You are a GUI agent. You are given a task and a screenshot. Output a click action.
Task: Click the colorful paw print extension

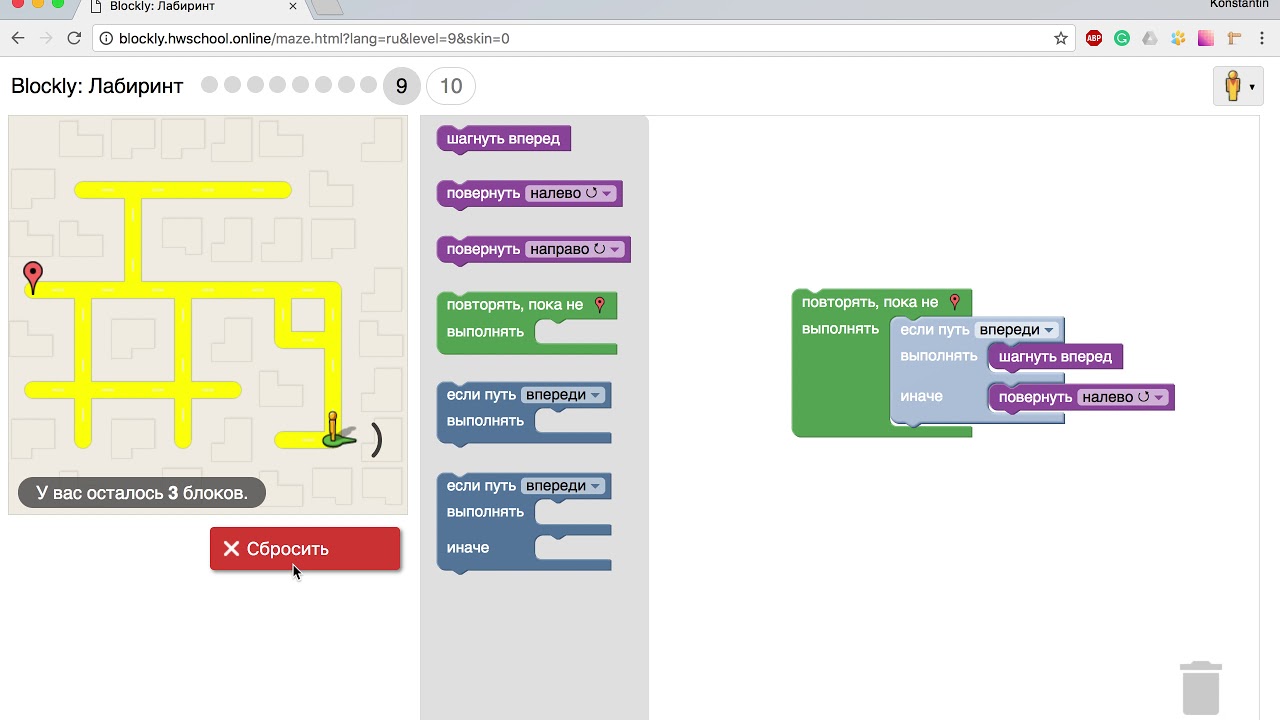pos(1178,39)
